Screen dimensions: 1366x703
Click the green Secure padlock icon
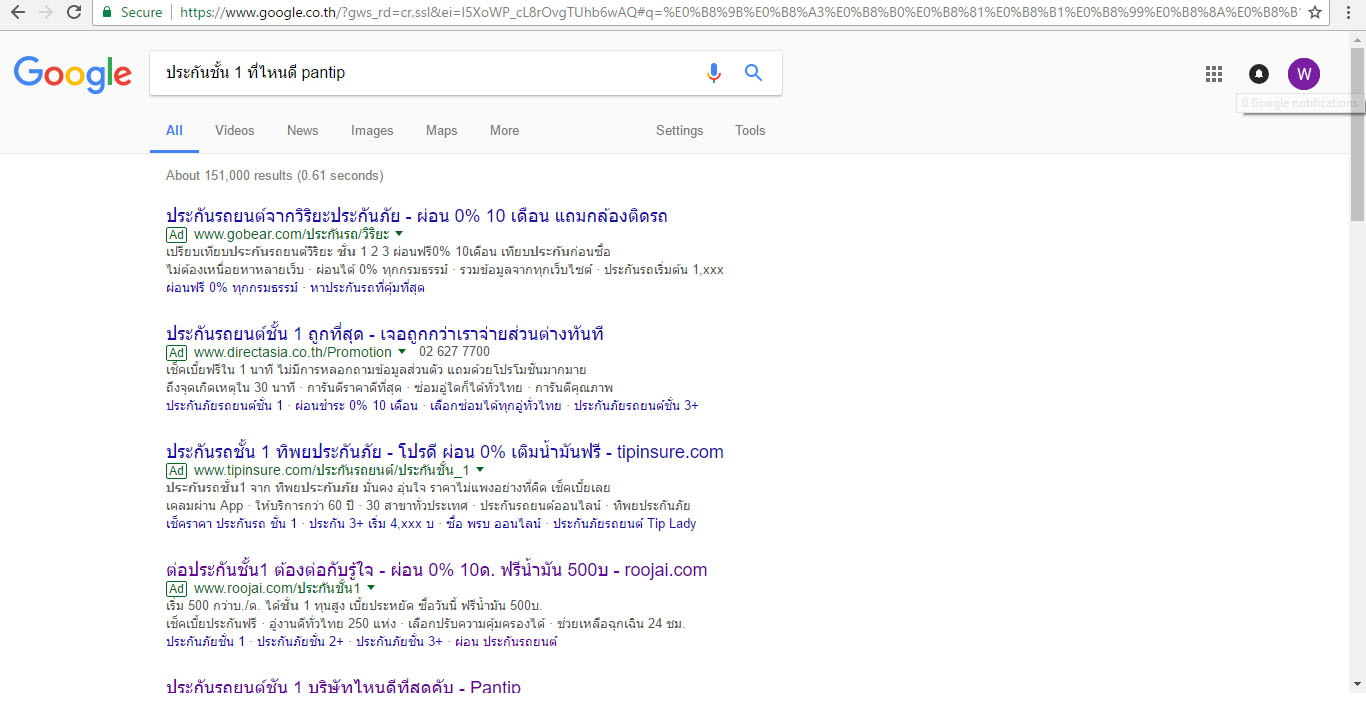106,12
